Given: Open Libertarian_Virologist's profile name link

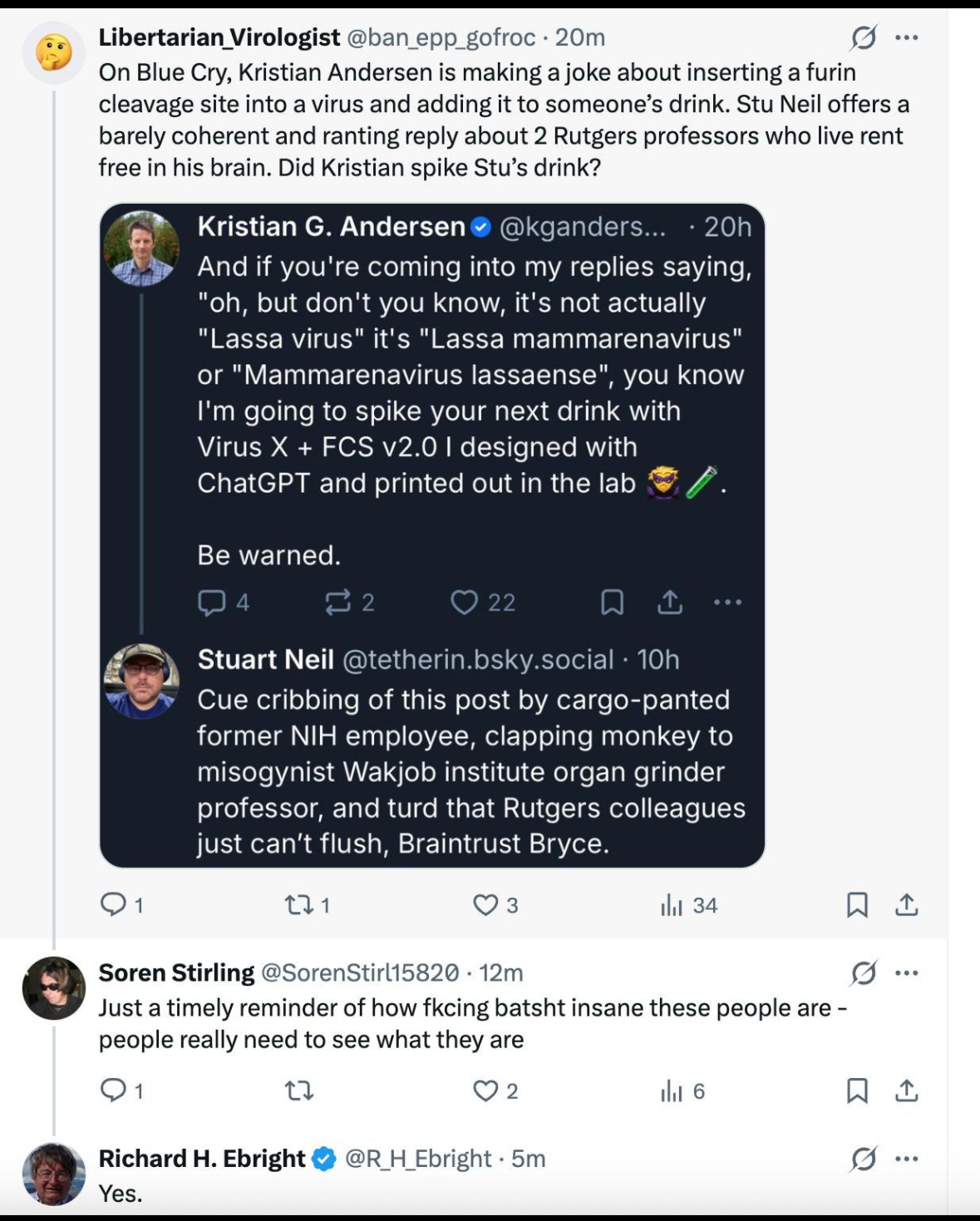Looking at the screenshot, I should pos(219,37).
